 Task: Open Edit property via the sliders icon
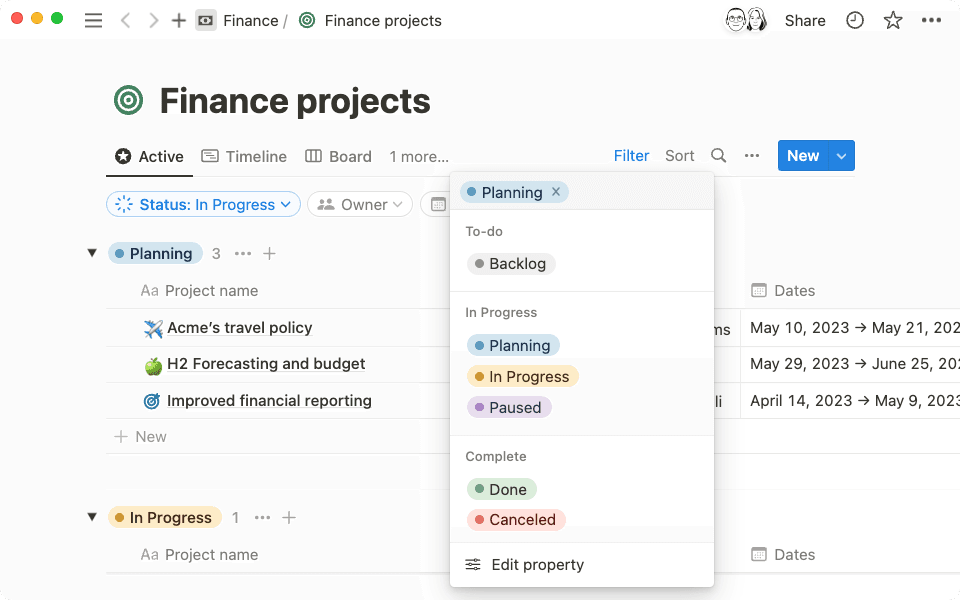(473, 564)
